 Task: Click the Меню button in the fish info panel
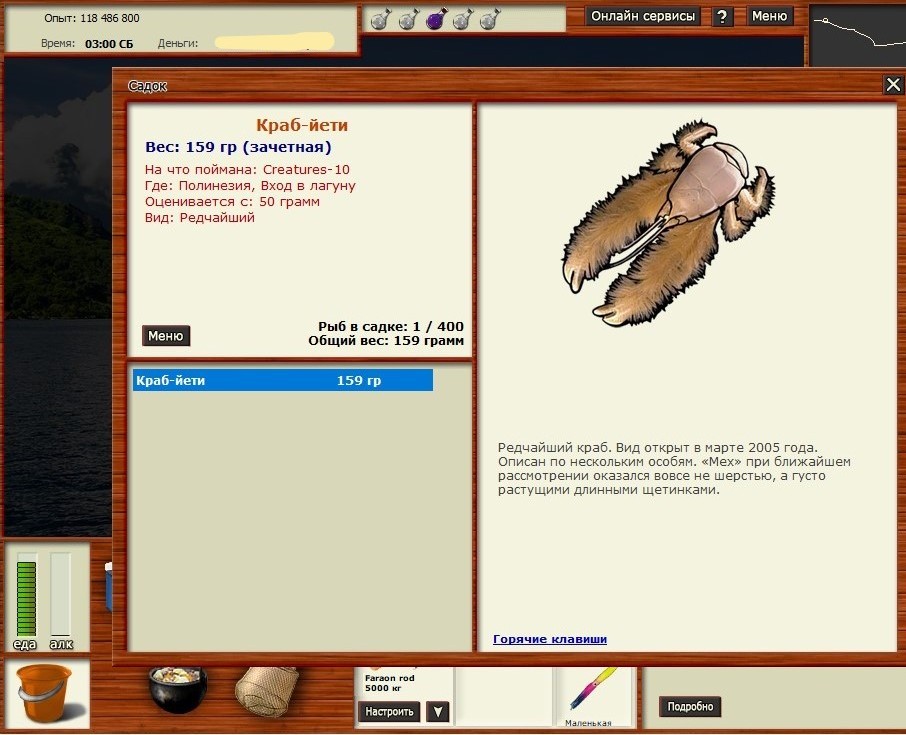pyautogui.click(x=166, y=336)
